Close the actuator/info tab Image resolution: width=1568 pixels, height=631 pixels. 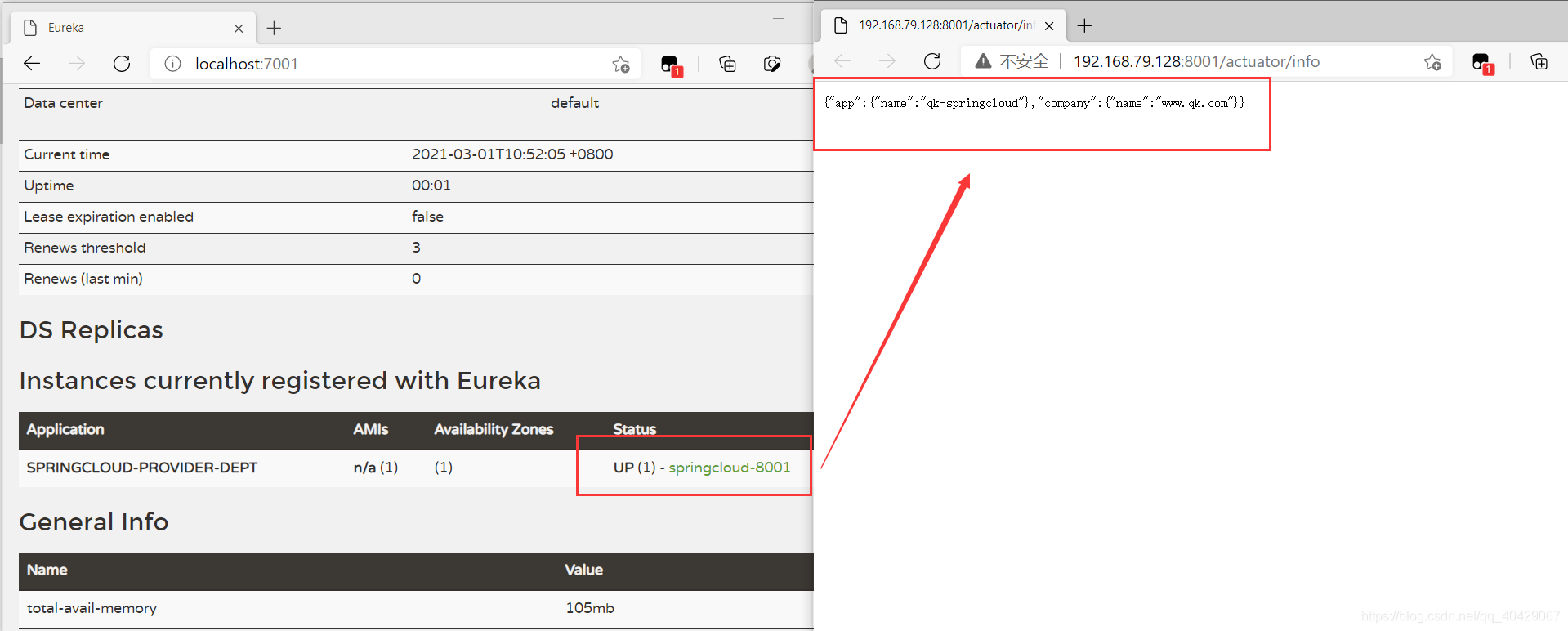(x=1049, y=25)
